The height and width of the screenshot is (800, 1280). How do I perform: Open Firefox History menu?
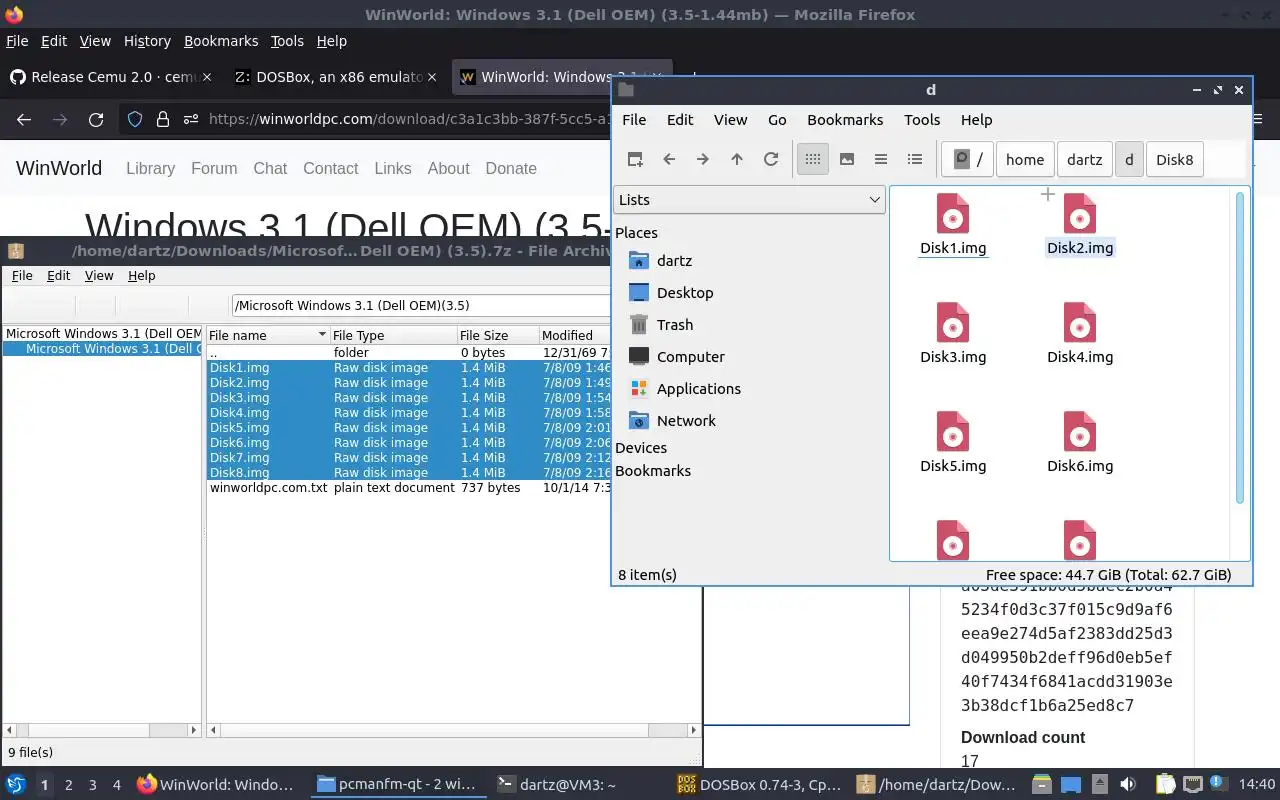147,41
